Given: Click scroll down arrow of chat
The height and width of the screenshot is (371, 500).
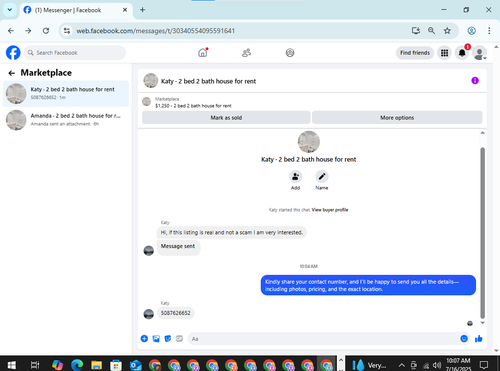Looking at the screenshot, I should pos(482,323).
